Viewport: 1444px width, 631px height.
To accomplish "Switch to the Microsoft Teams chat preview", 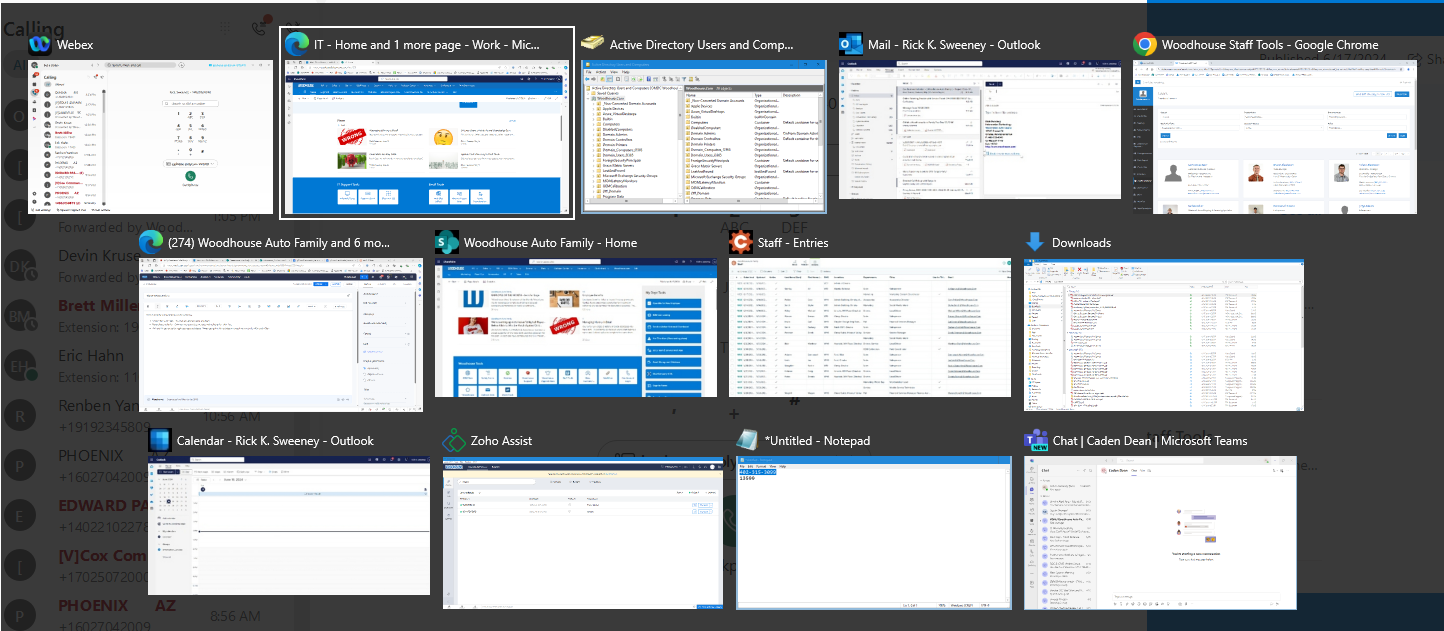I will coord(1160,532).
